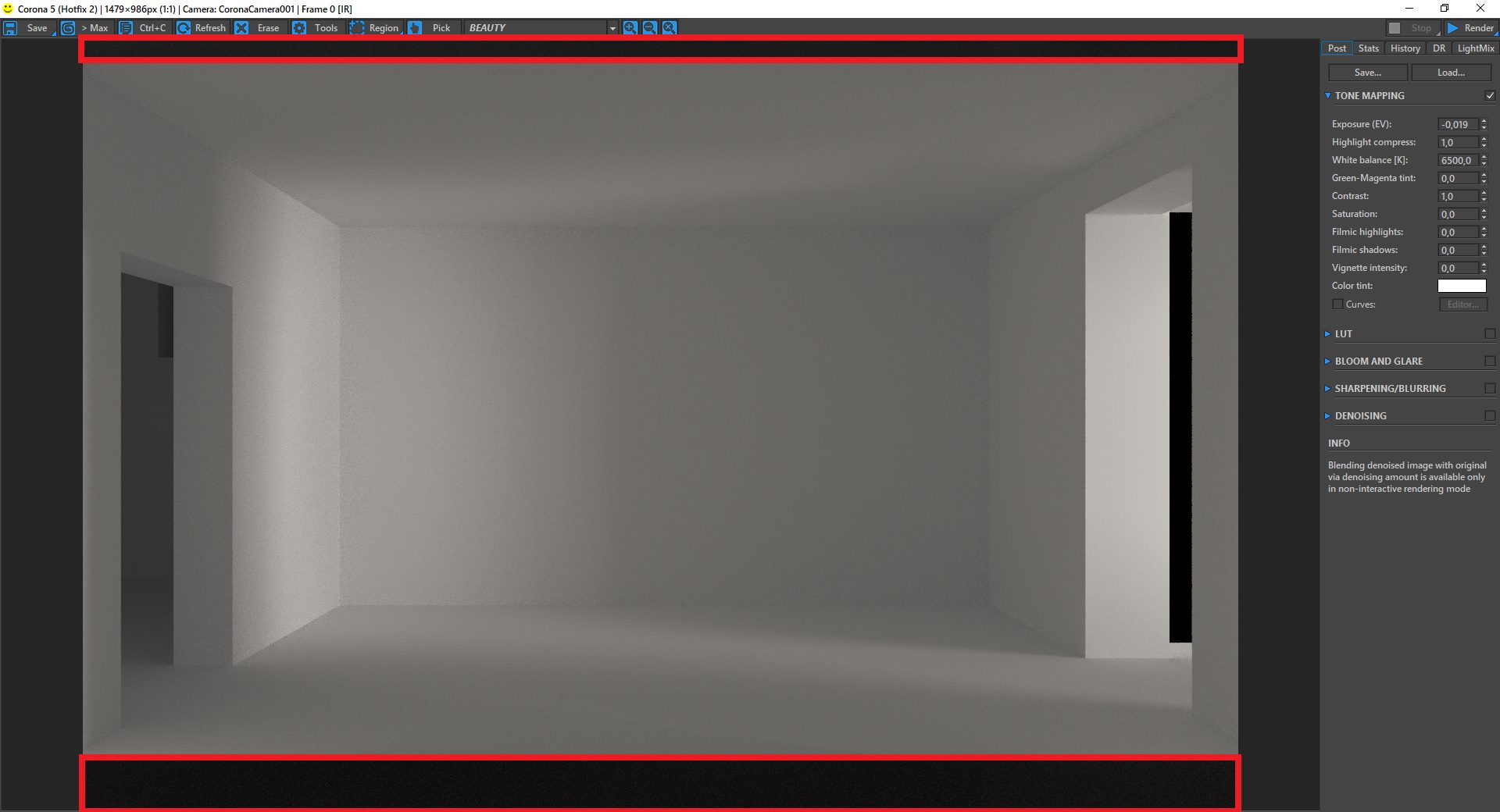Click the Save... post settings button
This screenshot has height=812, width=1500.
coord(1368,73)
